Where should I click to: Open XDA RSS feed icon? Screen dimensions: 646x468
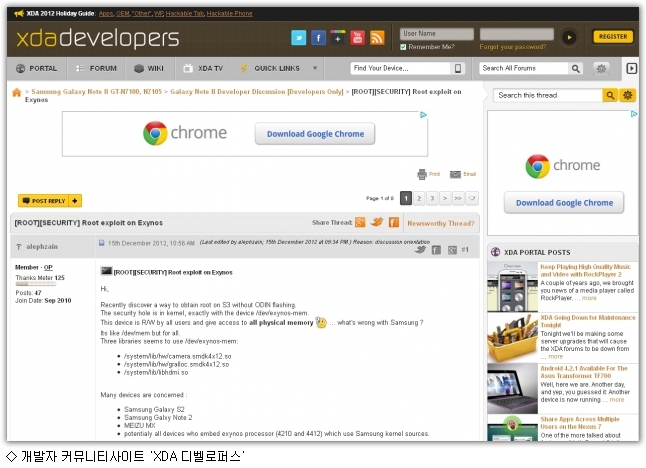click(x=377, y=38)
